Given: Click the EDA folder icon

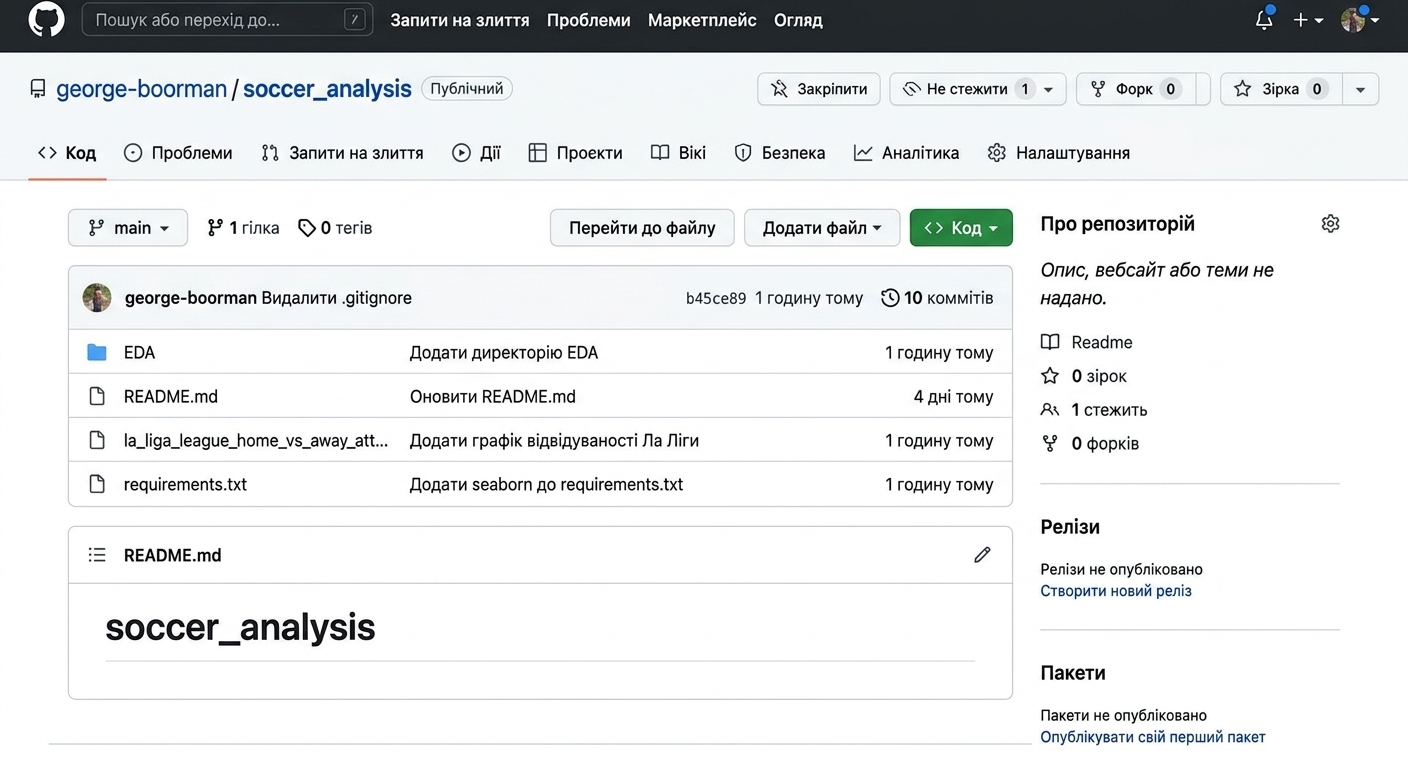Looking at the screenshot, I should click(x=97, y=352).
